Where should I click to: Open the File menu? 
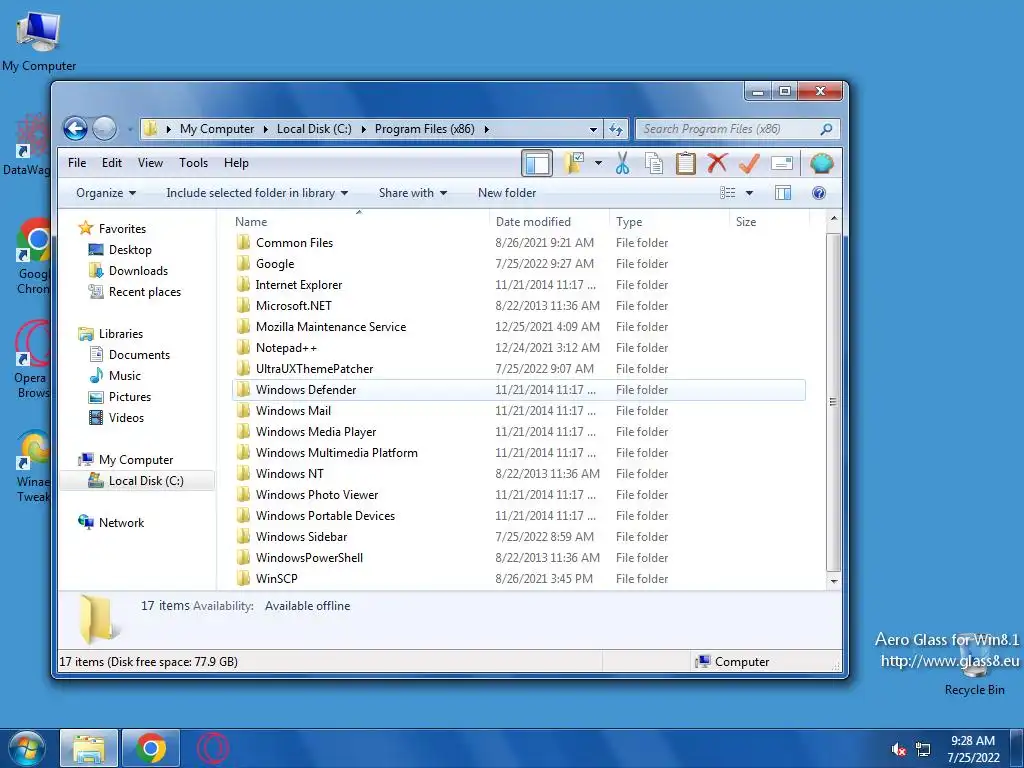pyautogui.click(x=77, y=163)
